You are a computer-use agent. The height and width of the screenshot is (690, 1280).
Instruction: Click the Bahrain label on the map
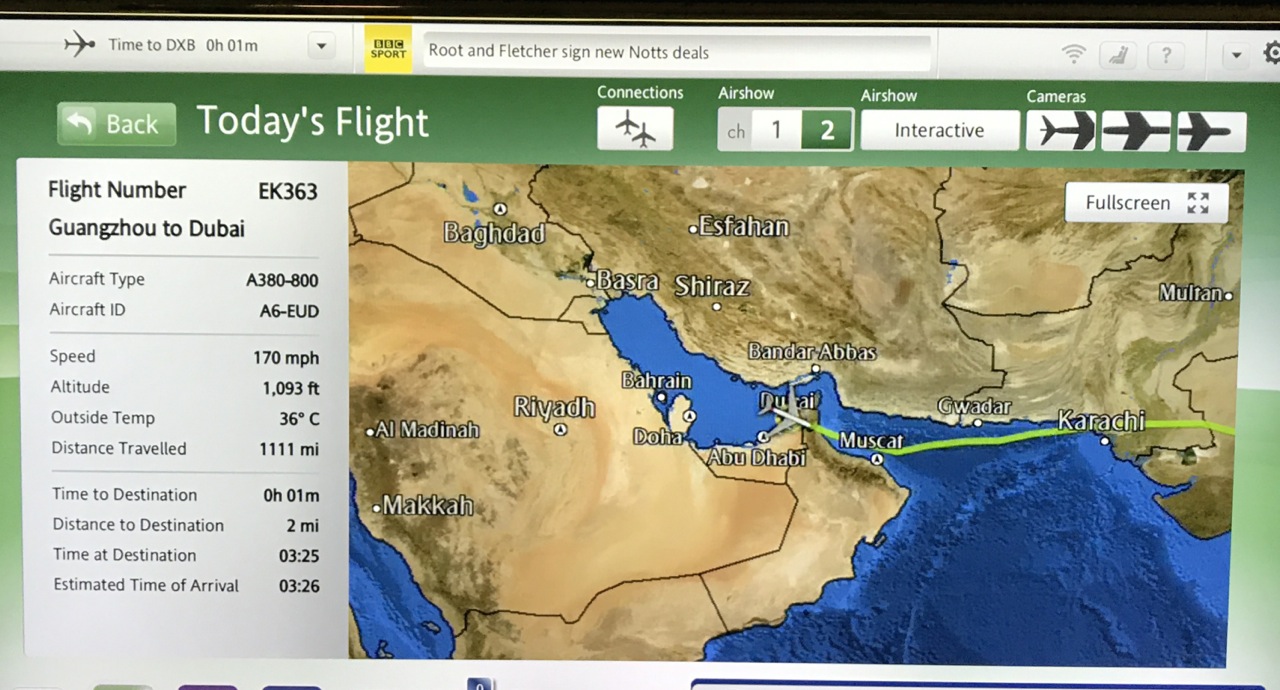(656, 380)
